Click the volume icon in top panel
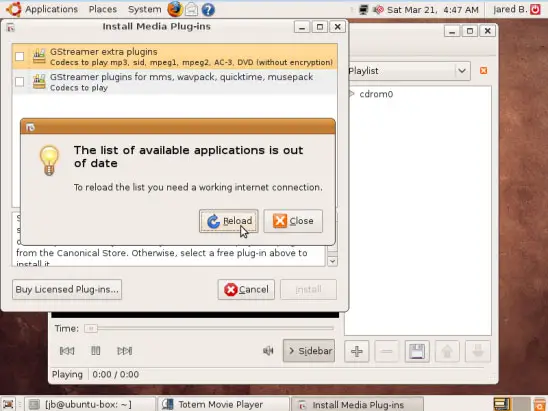The height and width of the screenshot is (411, 548). point(378,9)
